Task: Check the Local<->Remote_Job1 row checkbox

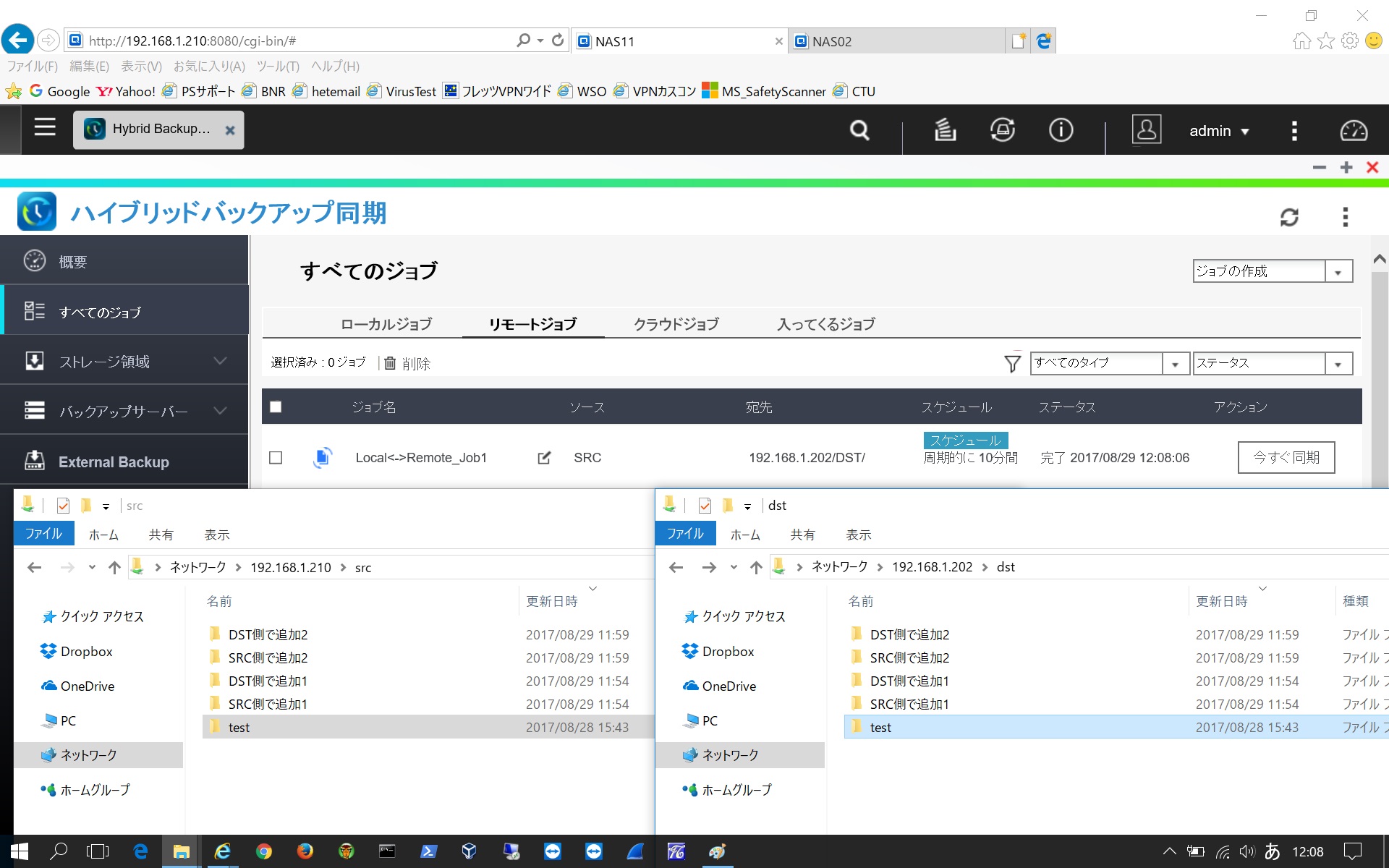Action: (x=276, y=457)
